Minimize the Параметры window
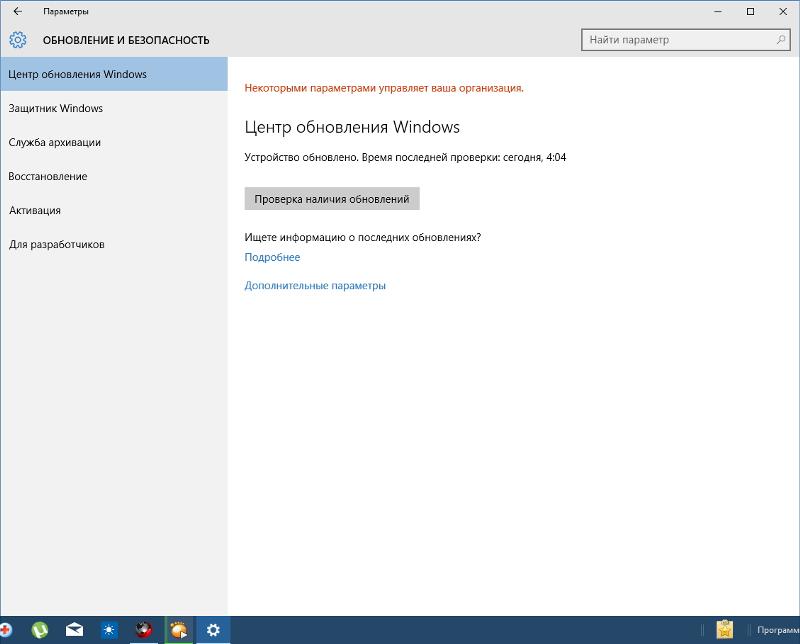This screenshot has width=800, height=644. coord(718,11)
